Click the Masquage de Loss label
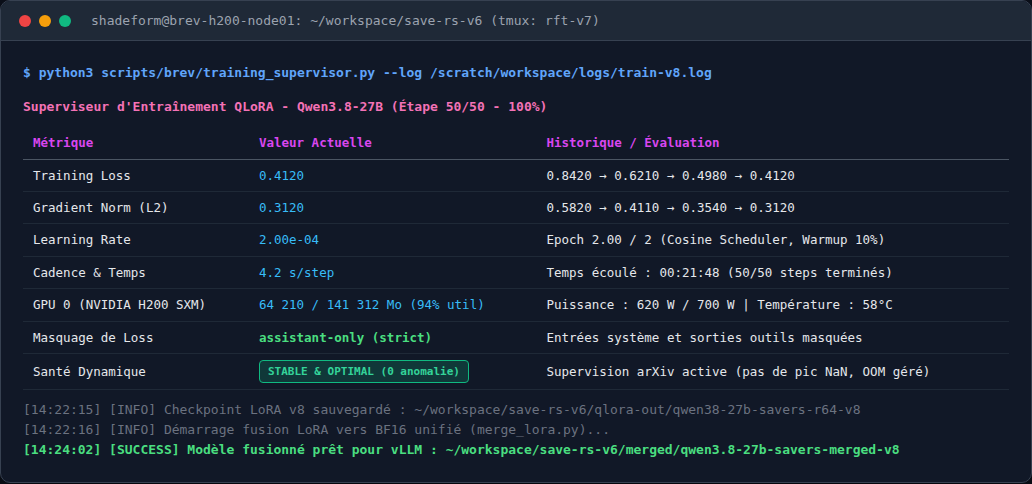Viewport: 1032px width, 484px height. pos(93,338)
